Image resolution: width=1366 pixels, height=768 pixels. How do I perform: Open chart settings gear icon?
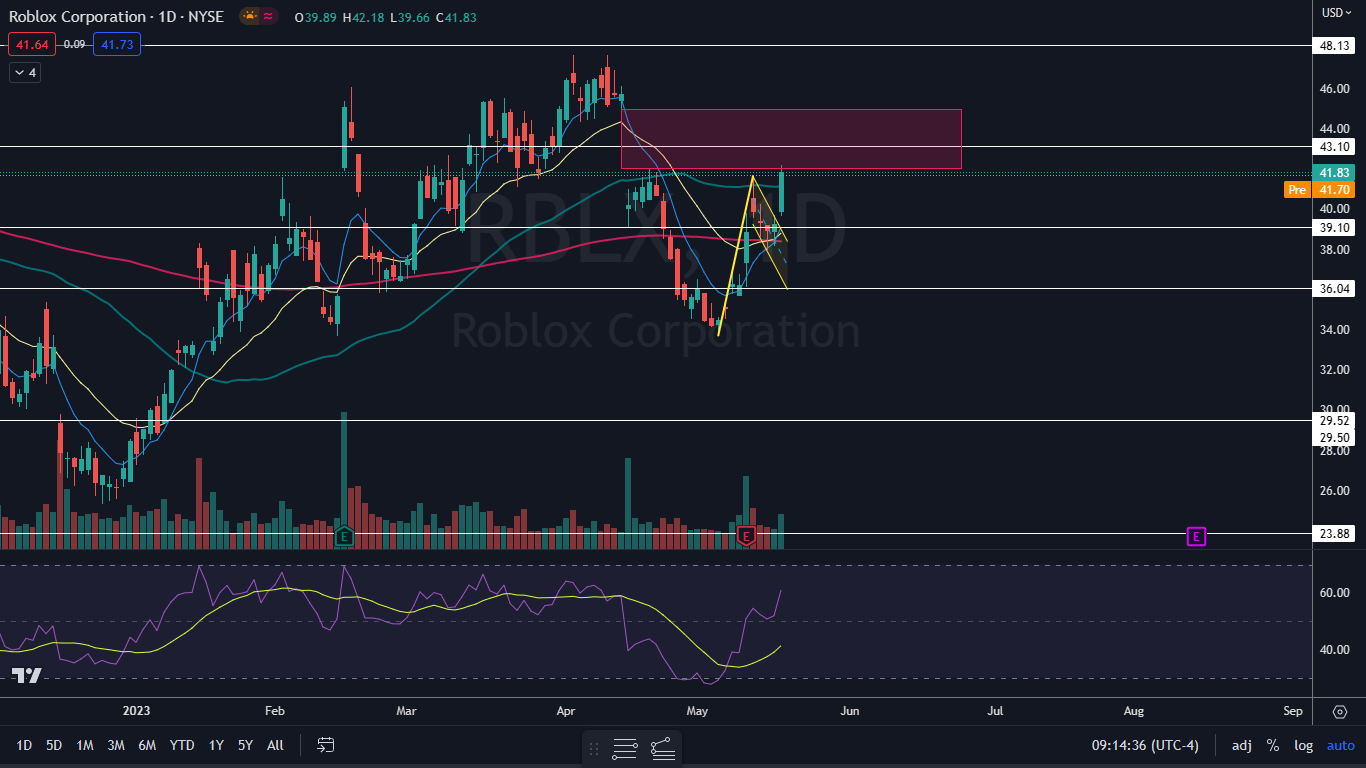1339,712
